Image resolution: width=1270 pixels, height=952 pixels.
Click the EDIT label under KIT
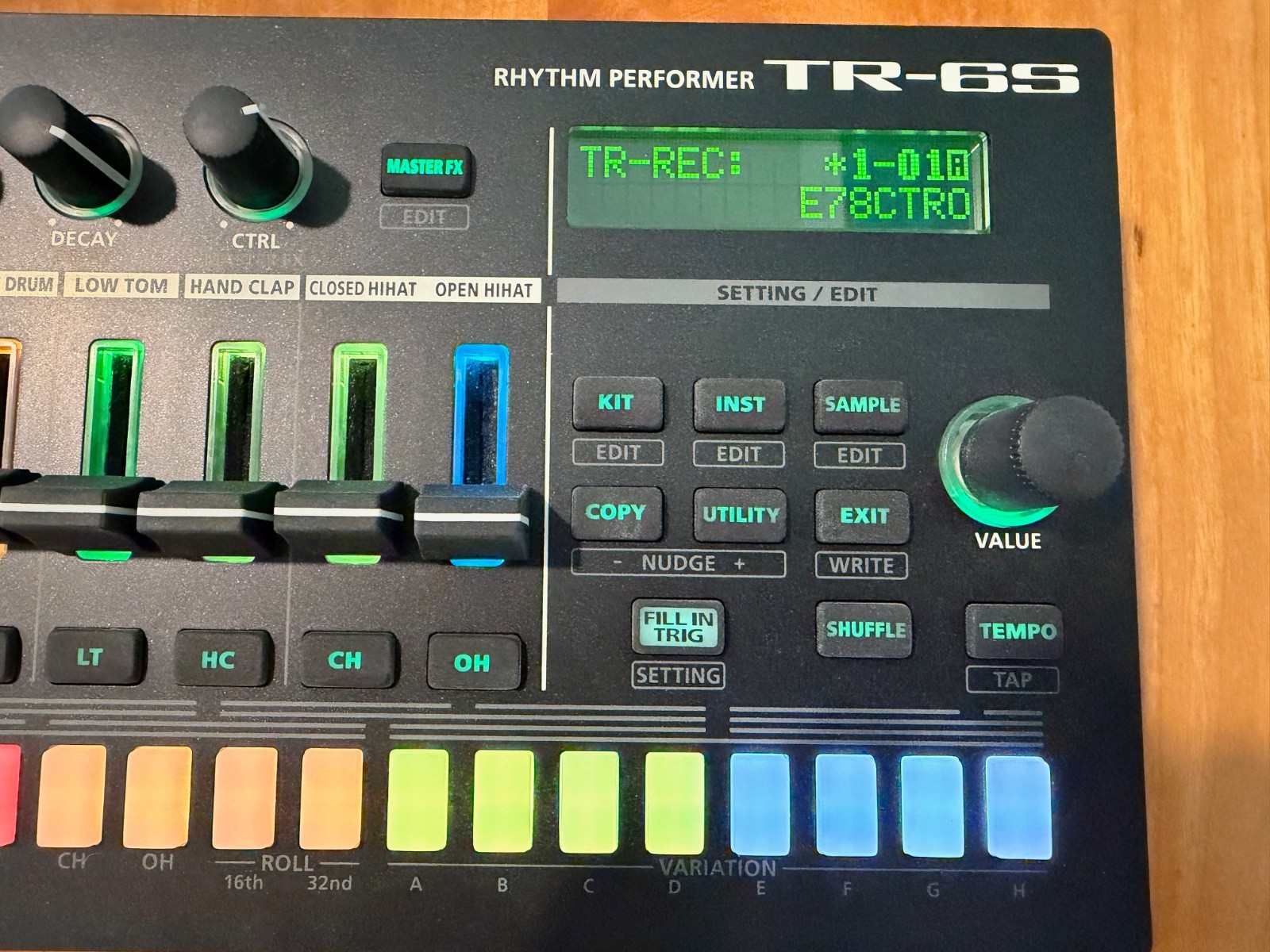[618, 452]
